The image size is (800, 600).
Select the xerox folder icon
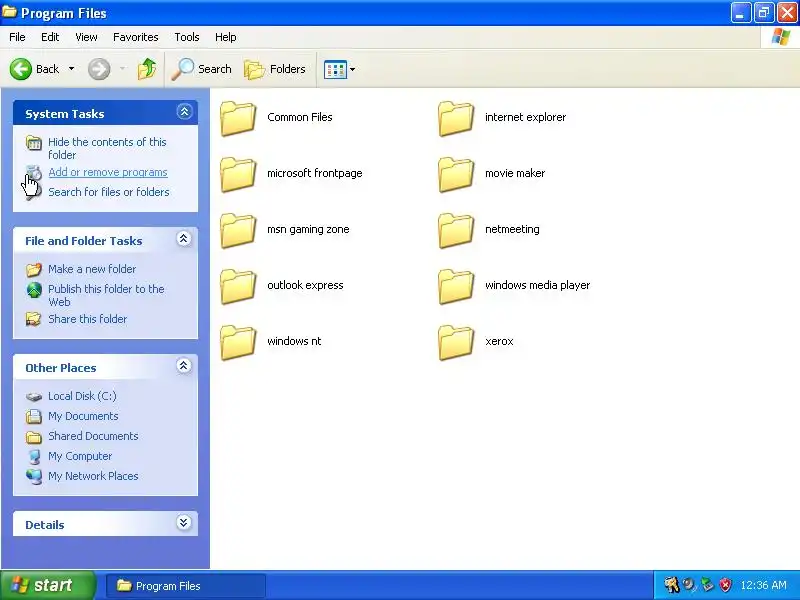click(x=456, y=343)
